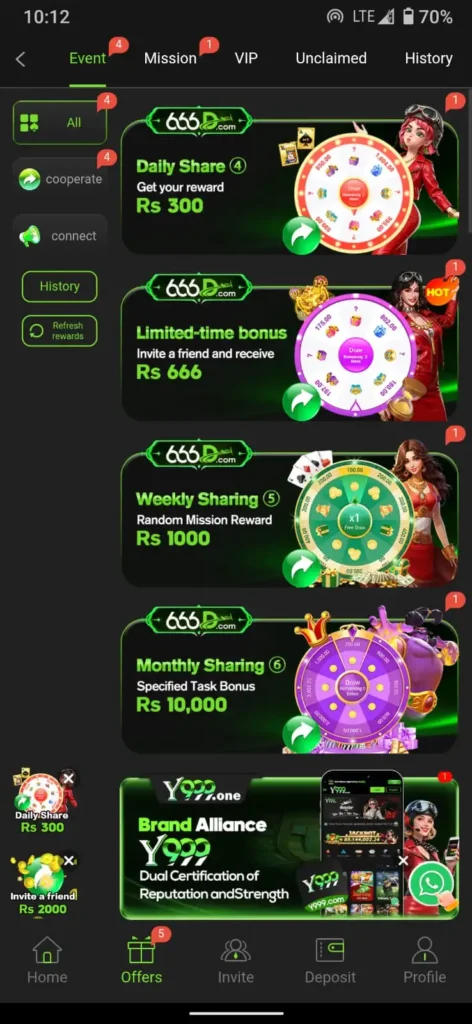Click the sidebar History button
The height and width of the screenshot is (1024, 472).
click(x=59, y=286)
